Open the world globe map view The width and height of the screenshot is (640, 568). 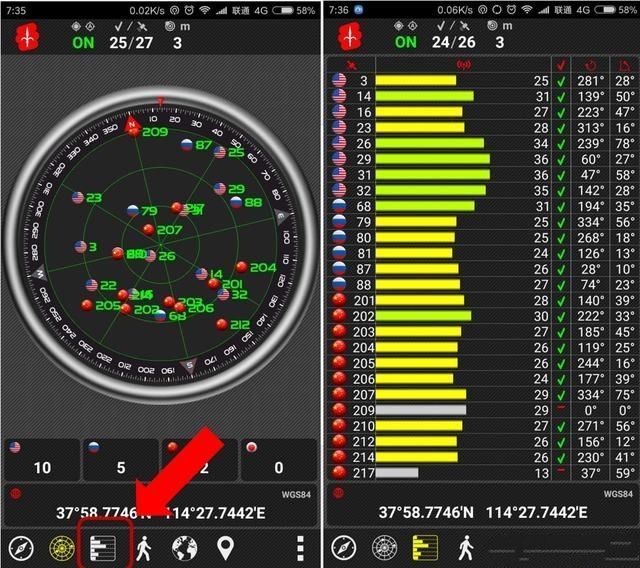click(x=184, y=547)
